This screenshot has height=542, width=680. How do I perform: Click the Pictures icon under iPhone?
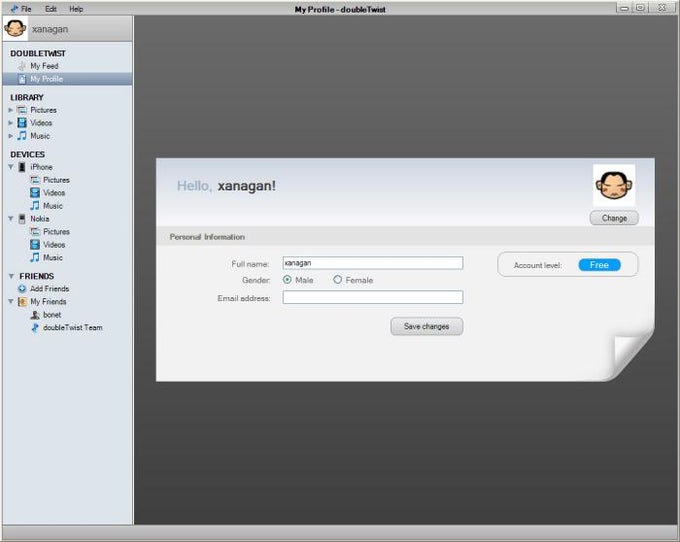(x=35, y=180)
